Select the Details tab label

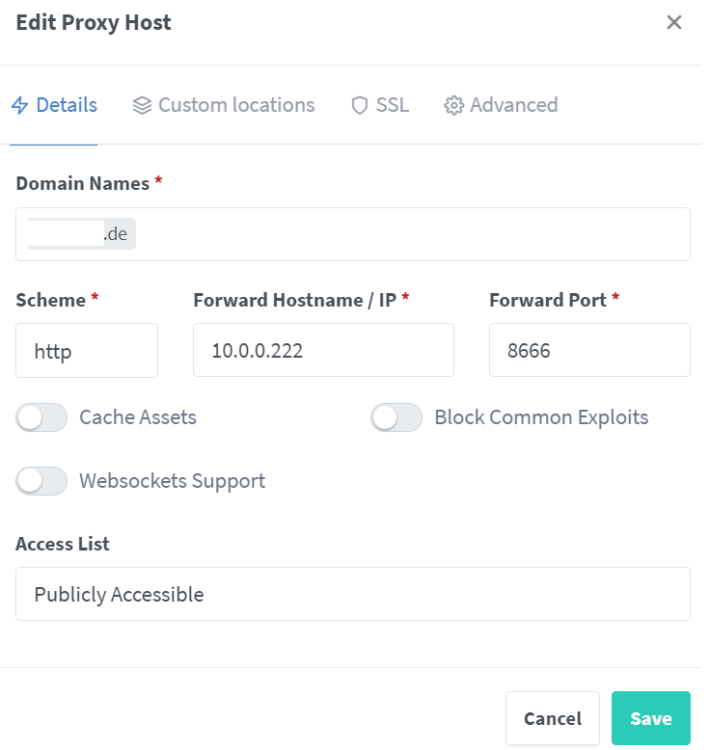pos(67,106)
